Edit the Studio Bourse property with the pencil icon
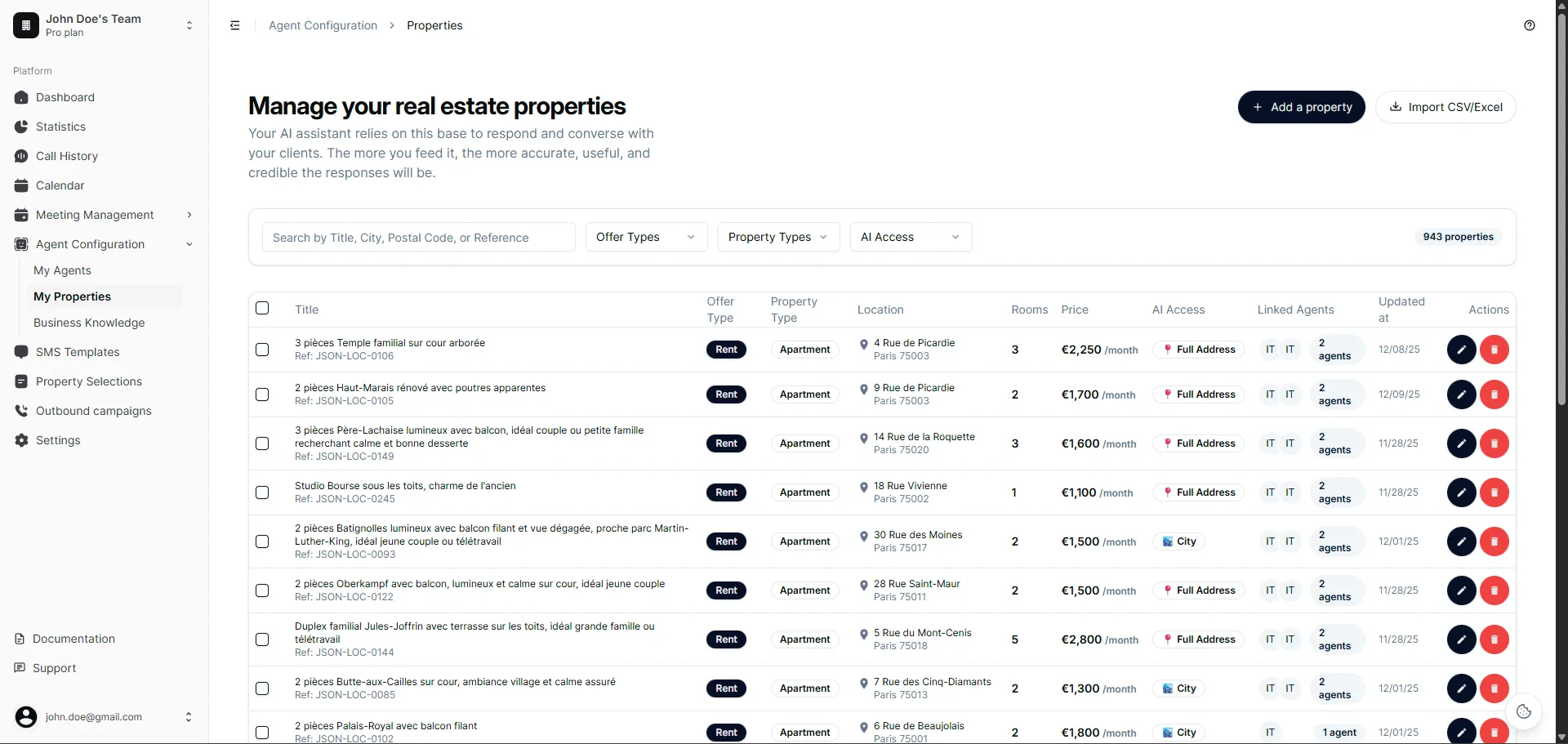This screenshot has width=1568, height=744. [x=1461, y=492]
